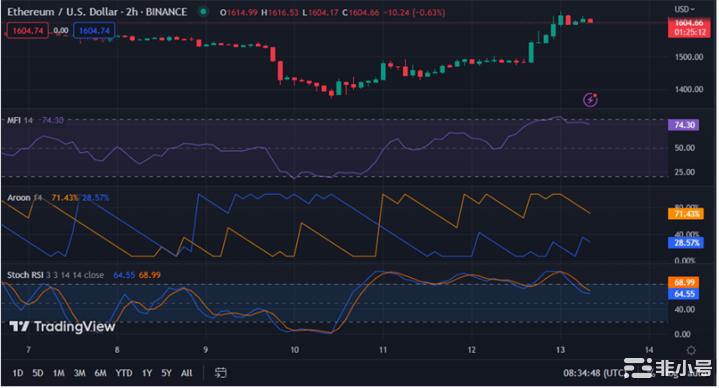719x388 pixels.
Task: Click the Stoch RSI value 64.55 in legend
Action: [124, 275]
